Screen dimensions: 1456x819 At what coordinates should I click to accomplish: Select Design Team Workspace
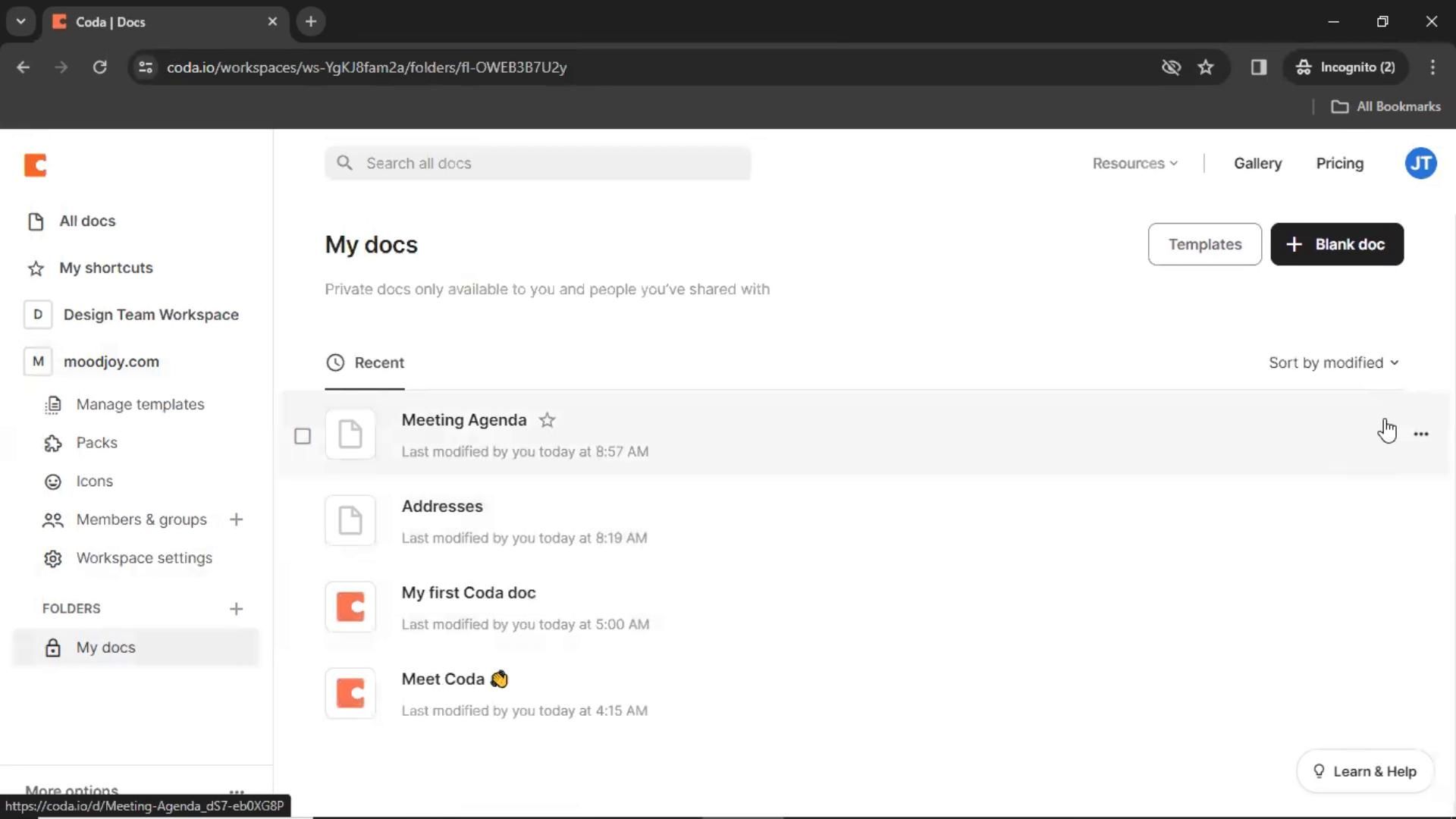tap(131, 315)
